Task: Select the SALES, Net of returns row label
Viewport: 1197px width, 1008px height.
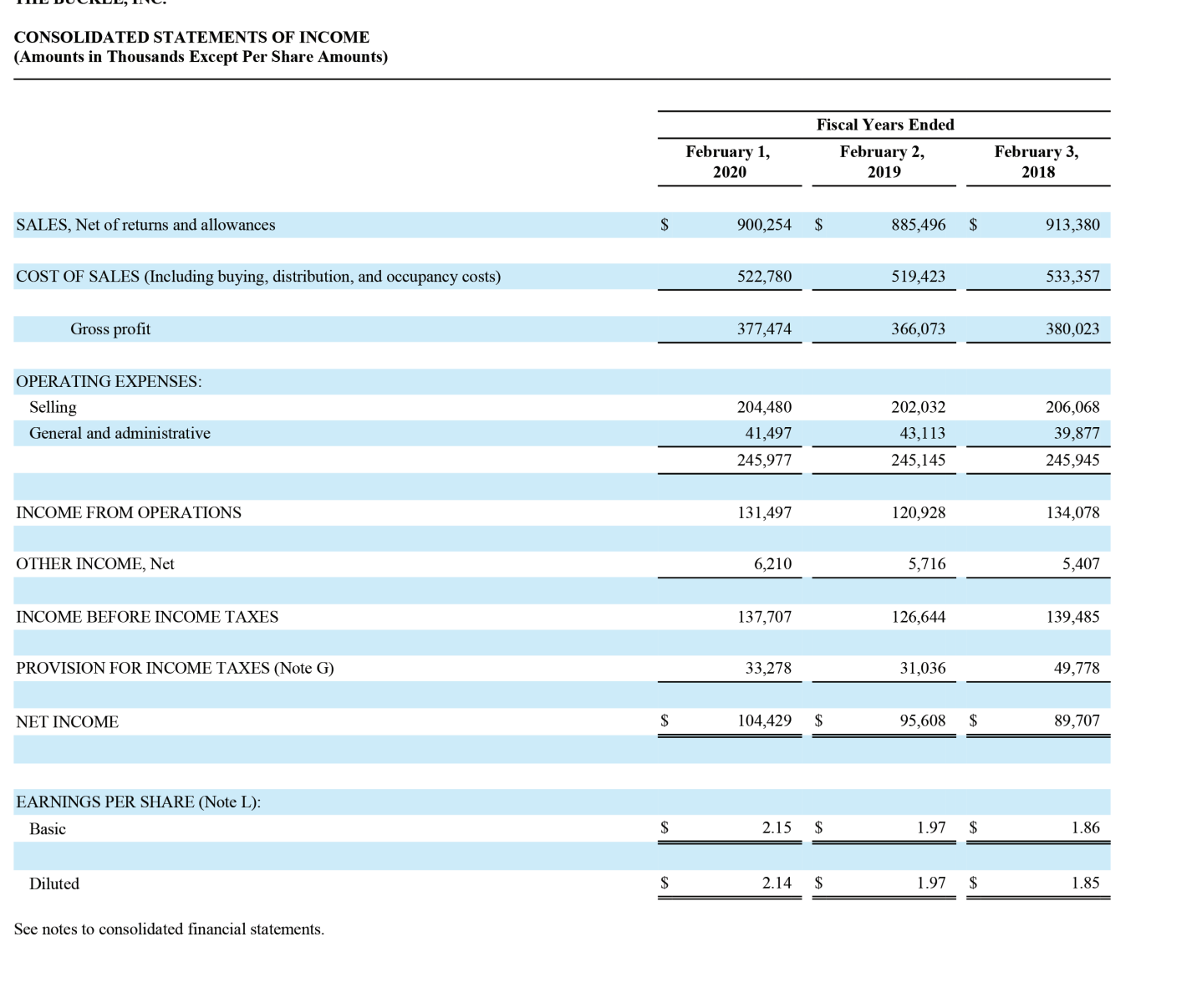Action: 145,225
